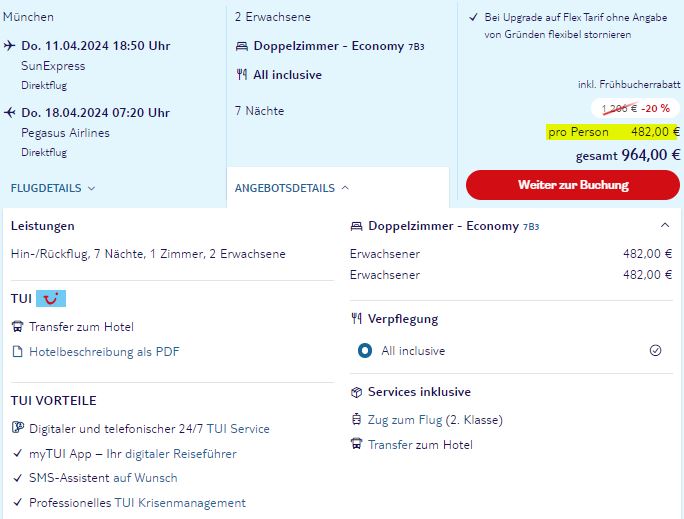Click Weiter zur Buchung button

coord(573,185)
